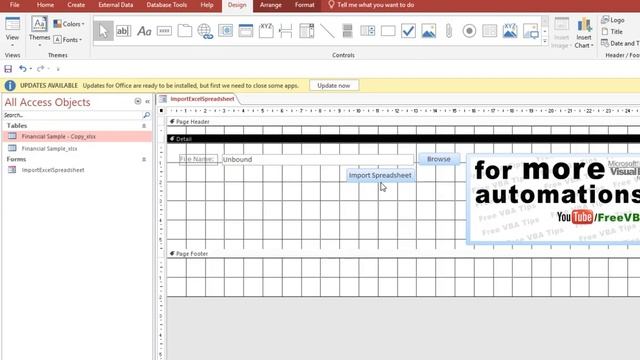
Task: Open the Colors dropdown
Action: [69, 24]
